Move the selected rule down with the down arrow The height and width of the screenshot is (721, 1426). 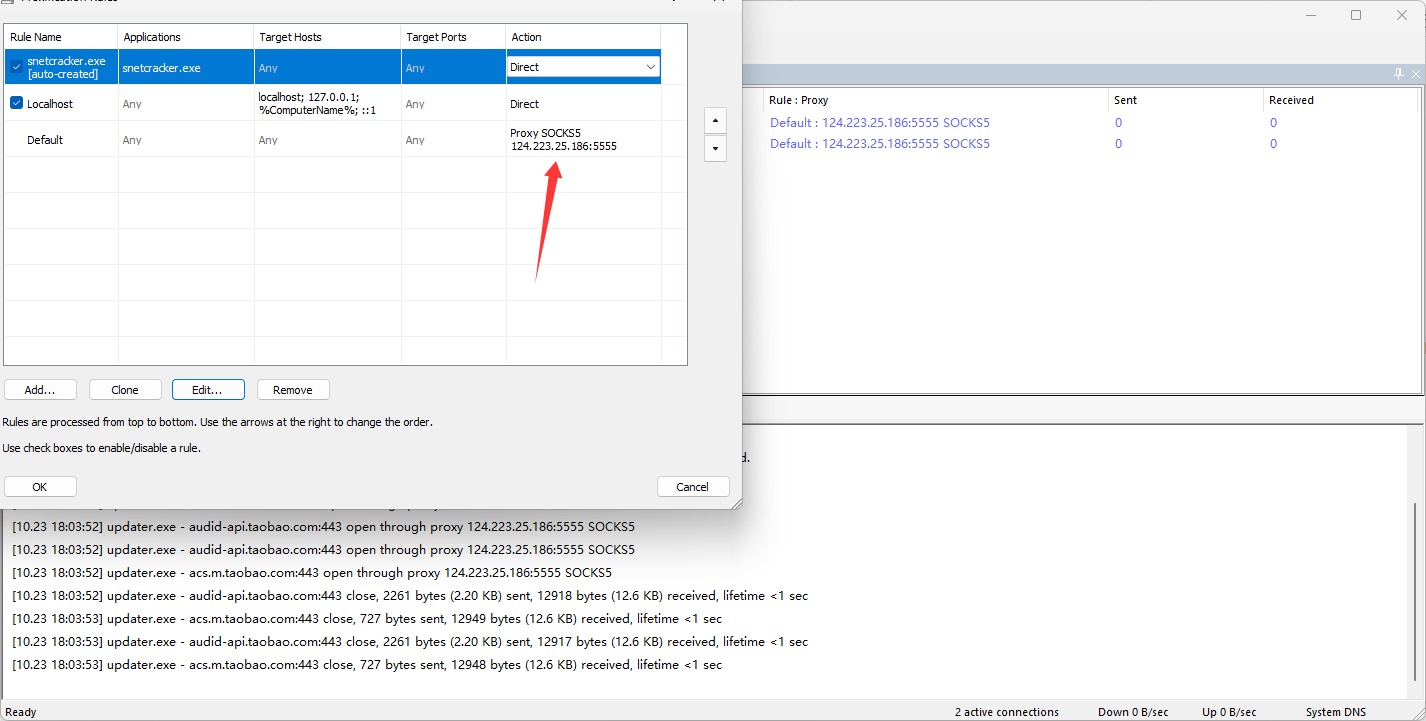click(715, 148)
